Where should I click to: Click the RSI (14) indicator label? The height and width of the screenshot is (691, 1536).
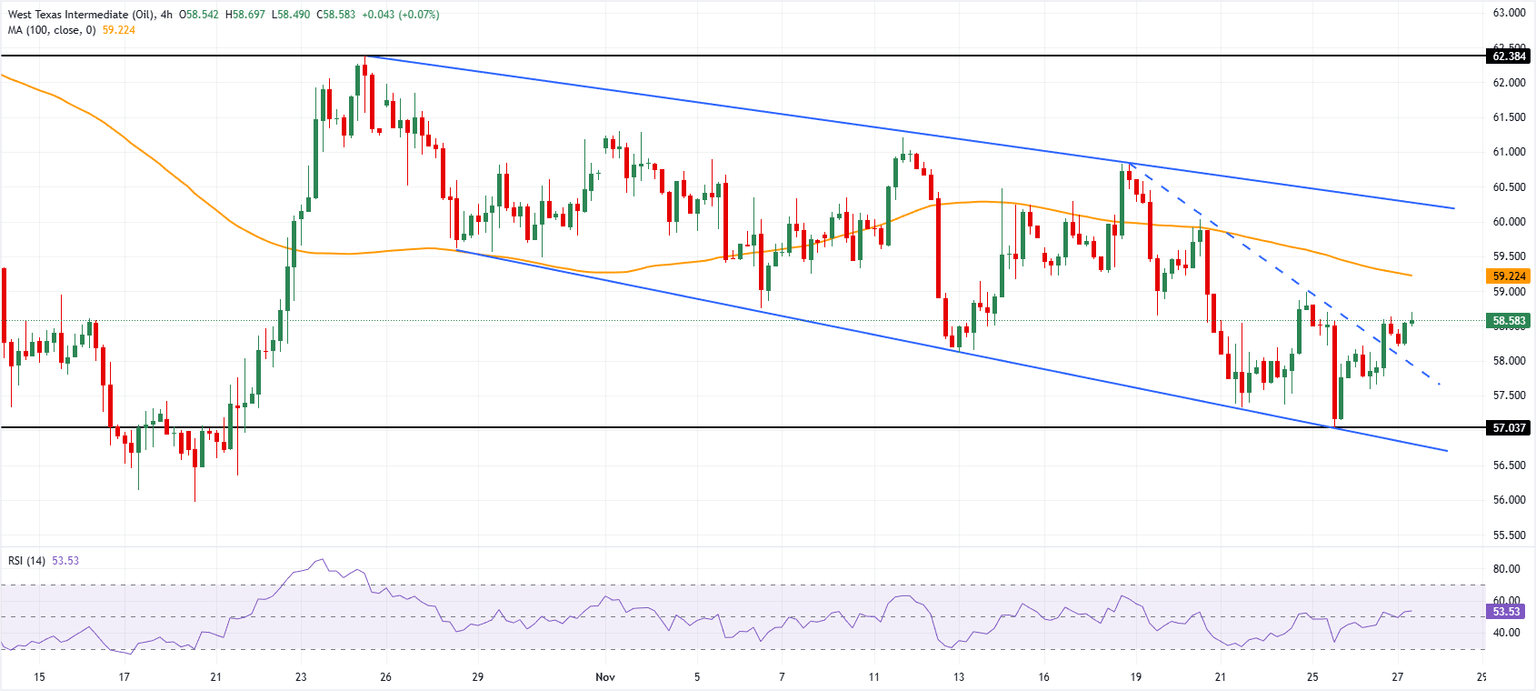tap(28, 560)
